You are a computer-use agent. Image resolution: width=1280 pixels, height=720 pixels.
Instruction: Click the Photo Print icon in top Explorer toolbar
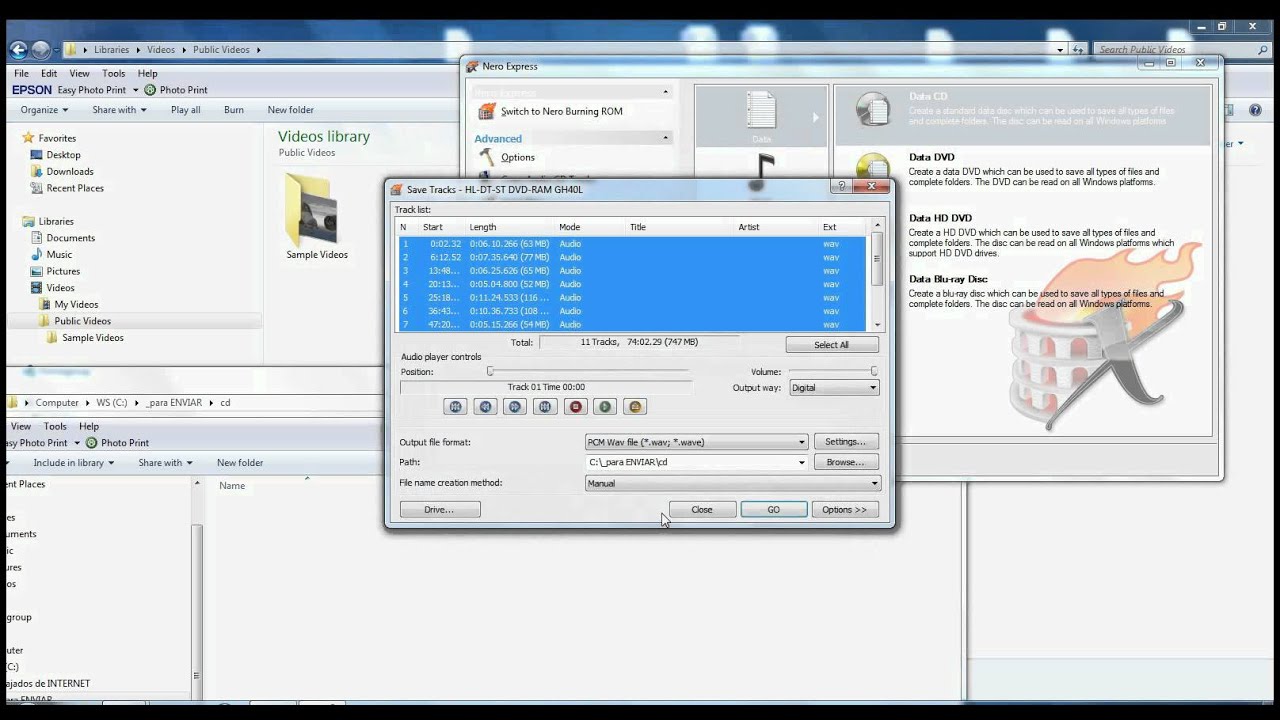(150, 90)
